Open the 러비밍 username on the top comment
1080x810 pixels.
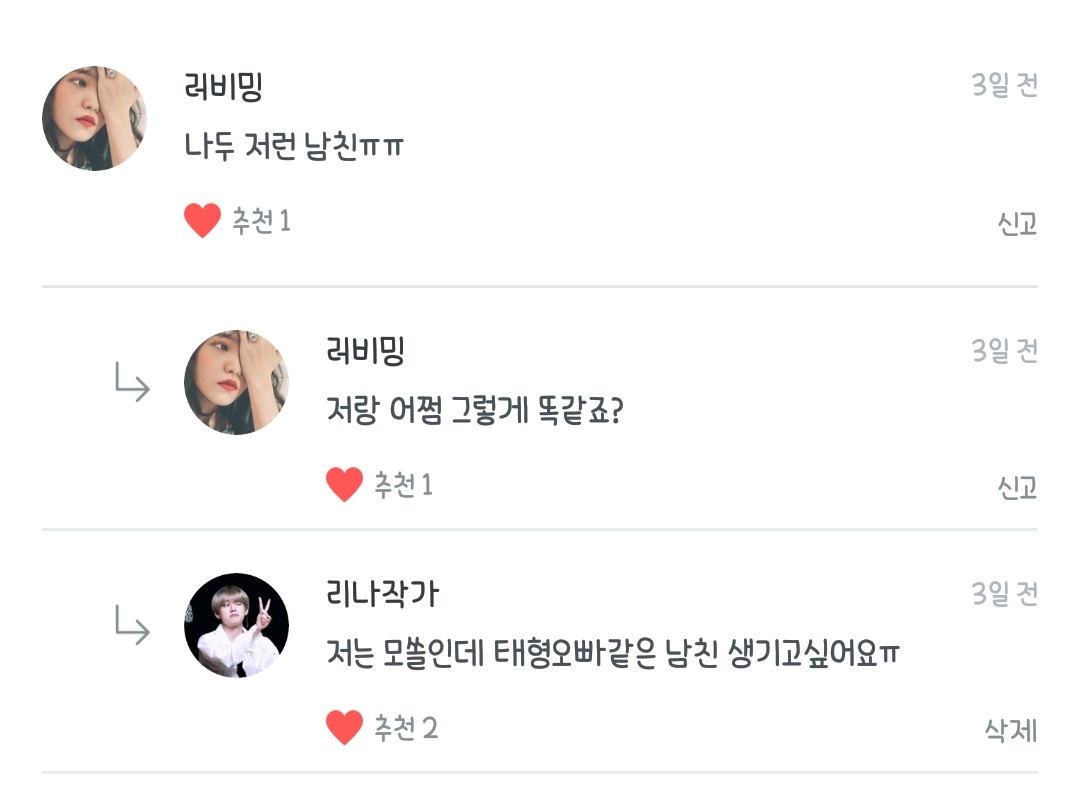224,87
